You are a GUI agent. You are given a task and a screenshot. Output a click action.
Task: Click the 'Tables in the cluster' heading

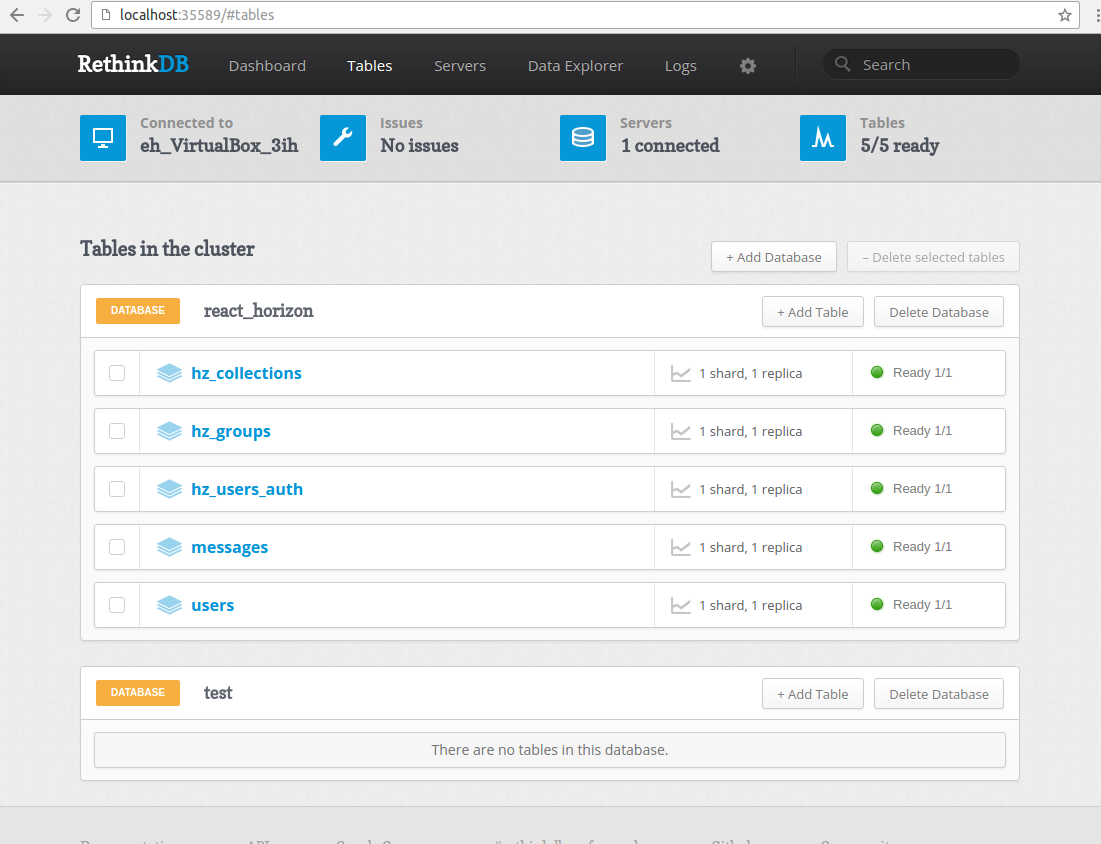[x=167, y=249]
